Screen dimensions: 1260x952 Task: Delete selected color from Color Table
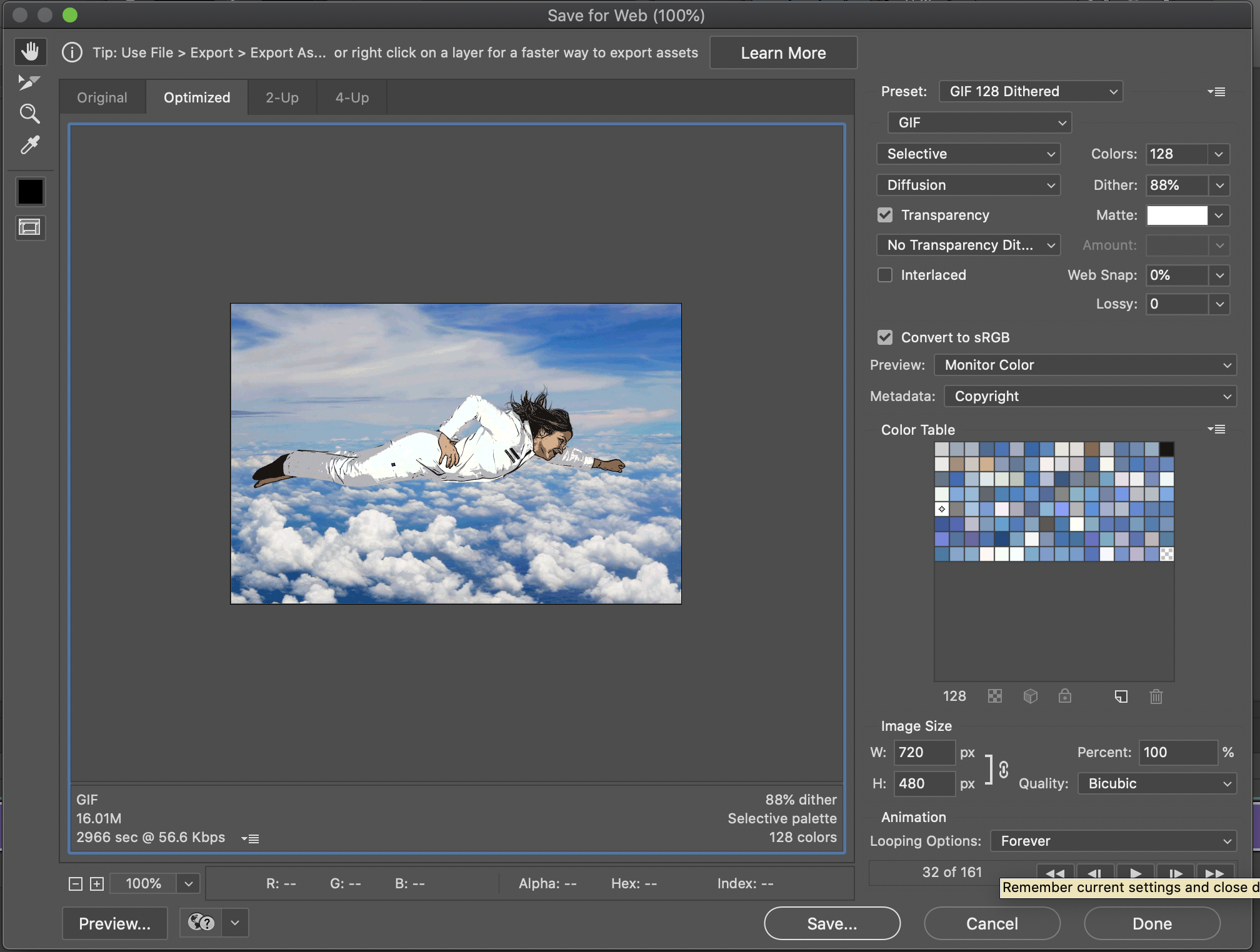(1155, 697)
